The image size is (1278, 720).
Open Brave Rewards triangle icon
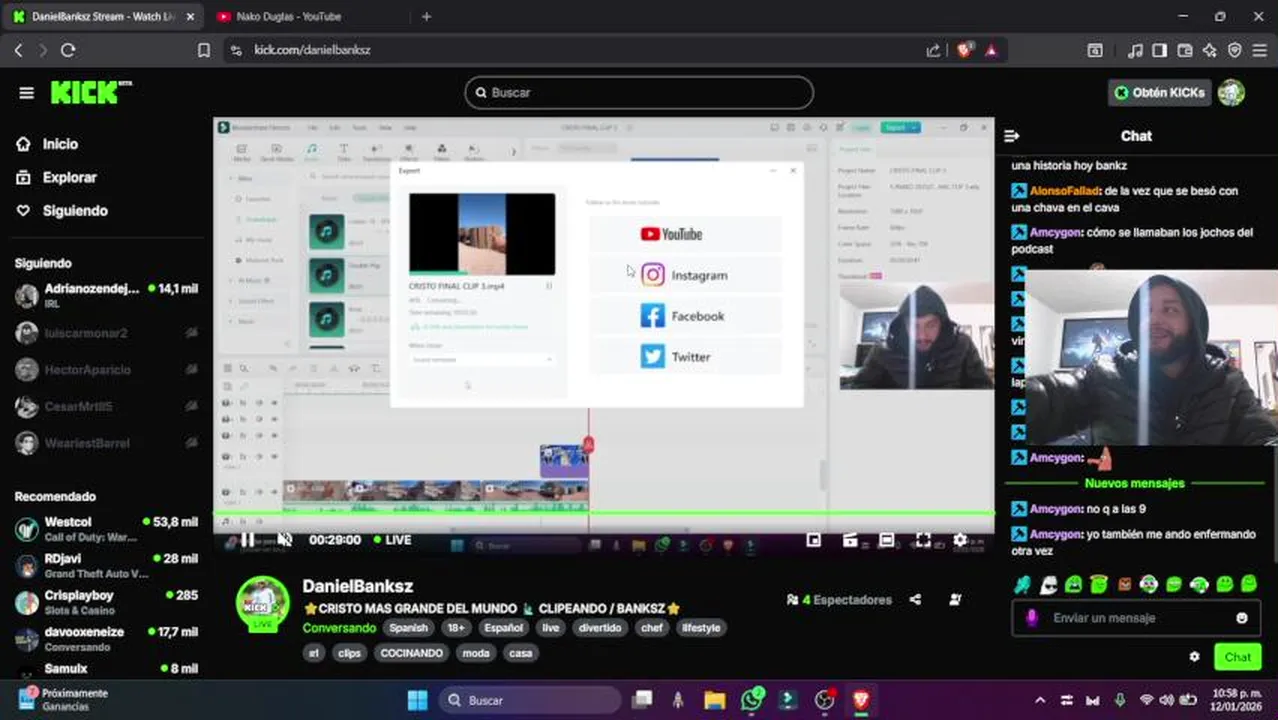tap(991, 50)
